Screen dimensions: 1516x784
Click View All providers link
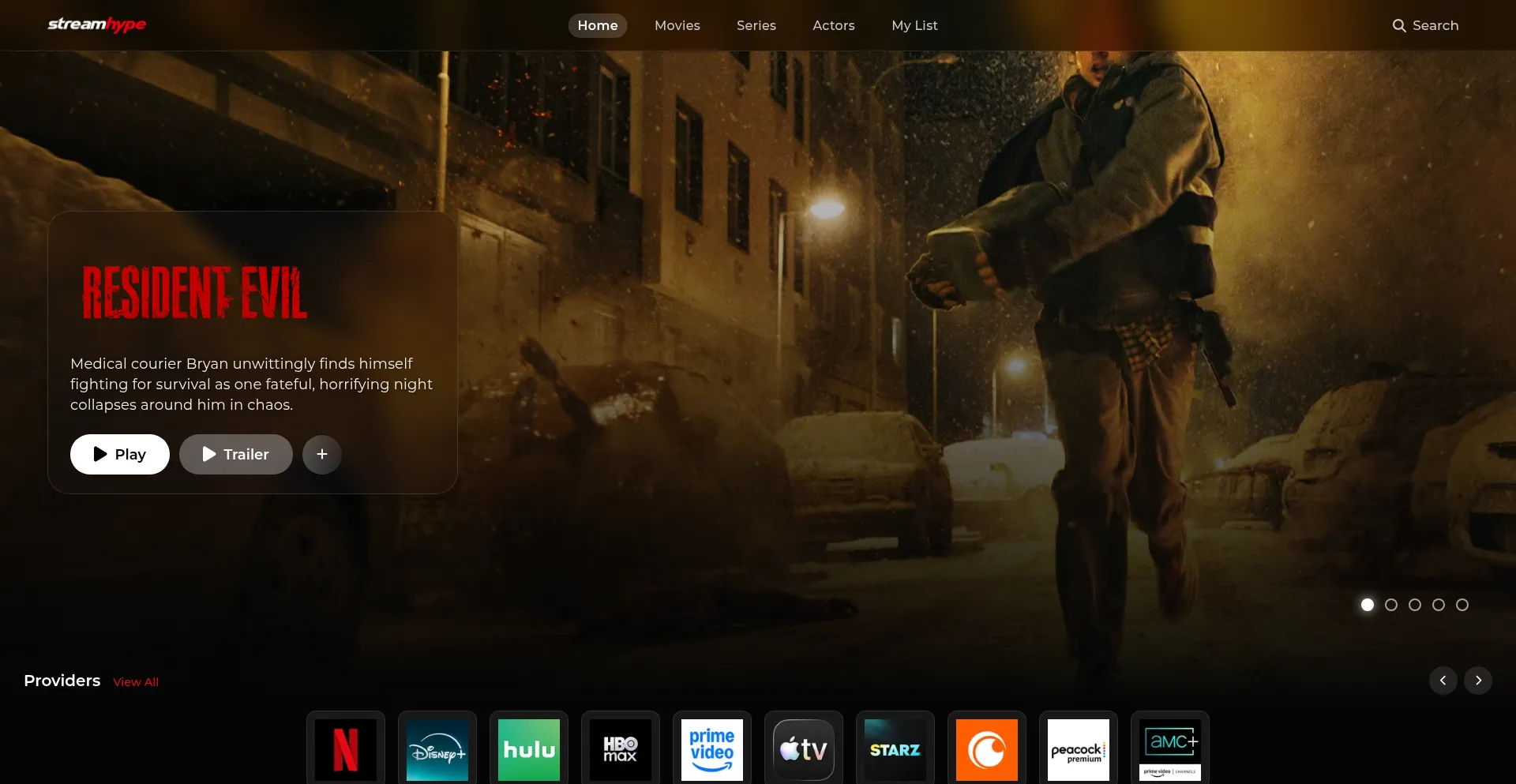pos(136,682)
